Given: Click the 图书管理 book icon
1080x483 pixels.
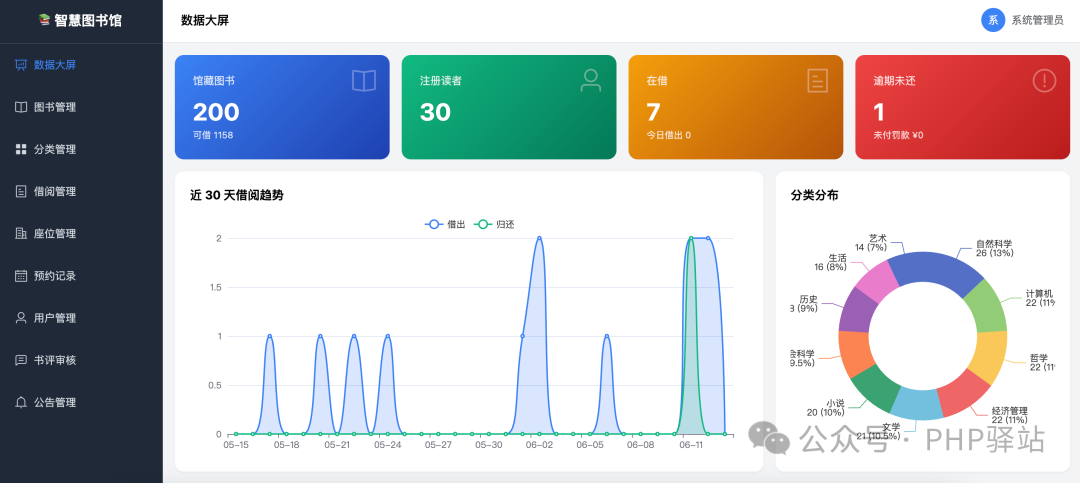Looking at the screenshot, I should click(x=21, y=107).
